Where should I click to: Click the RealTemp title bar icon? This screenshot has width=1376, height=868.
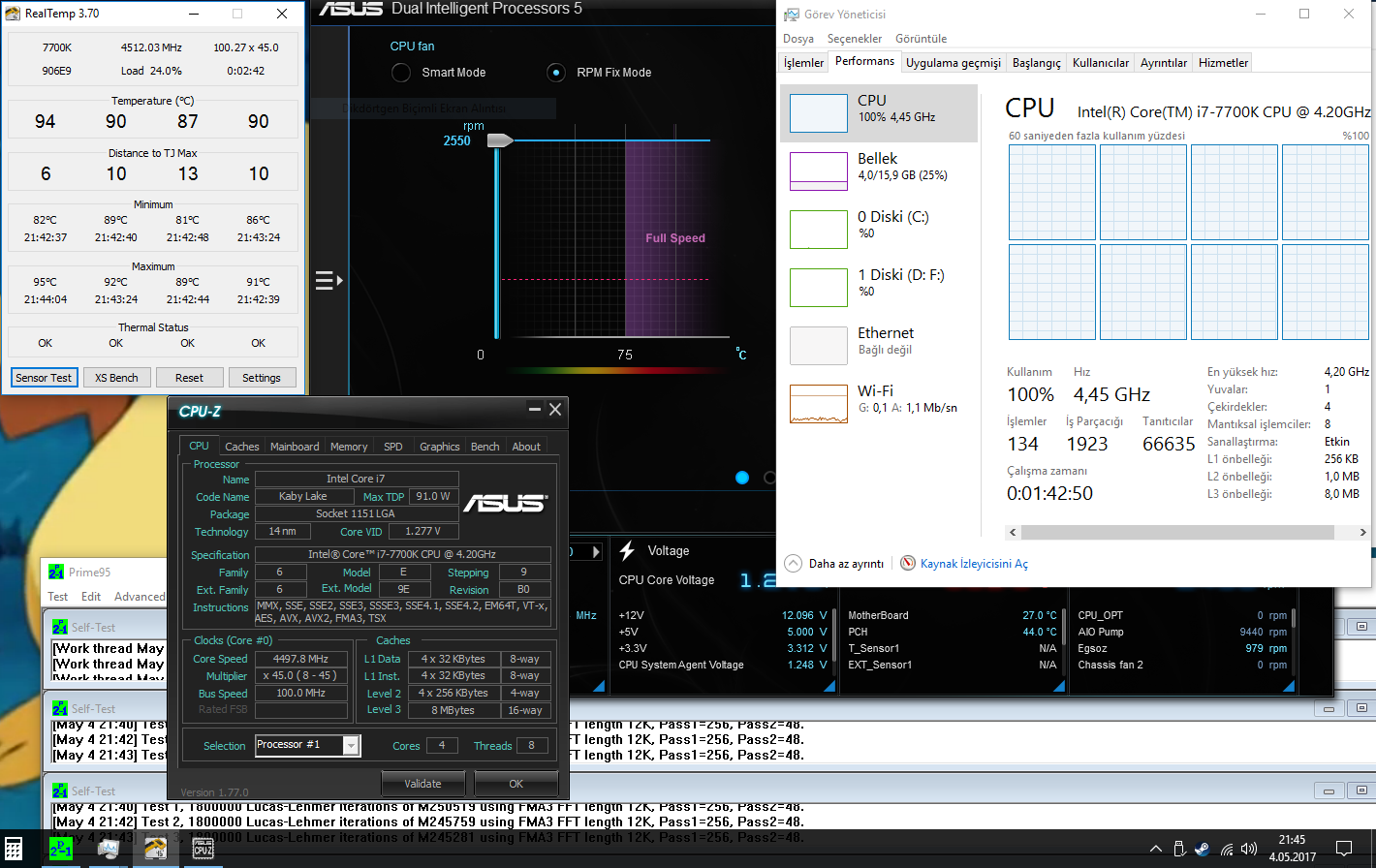coord(13,14)
